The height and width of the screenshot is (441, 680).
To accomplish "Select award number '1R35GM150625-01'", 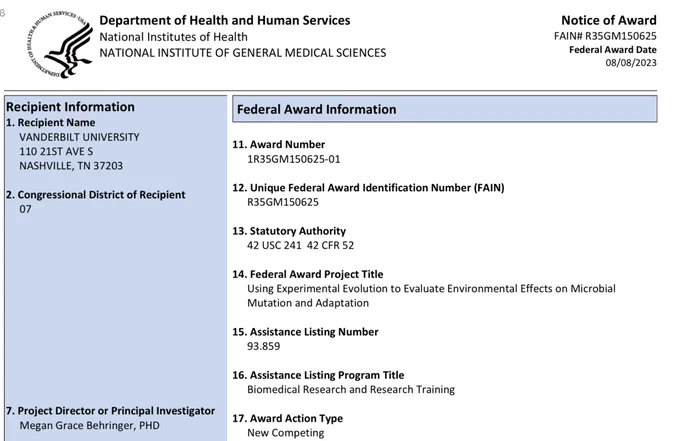I will (294, 159).
